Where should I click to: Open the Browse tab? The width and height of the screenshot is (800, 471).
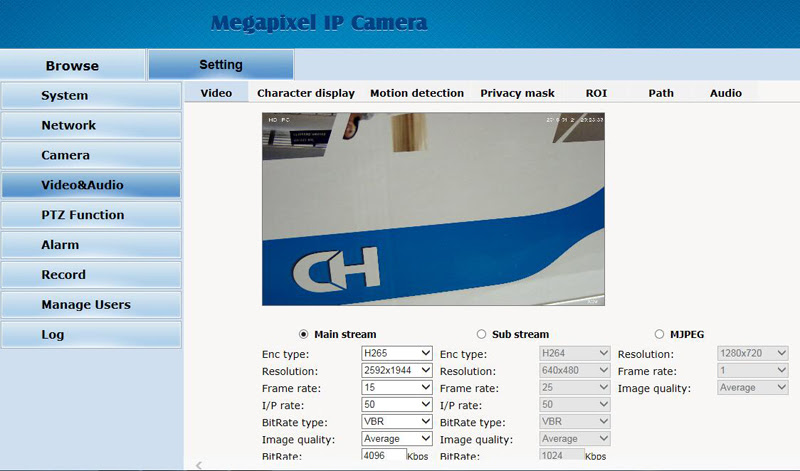[72, 65]
